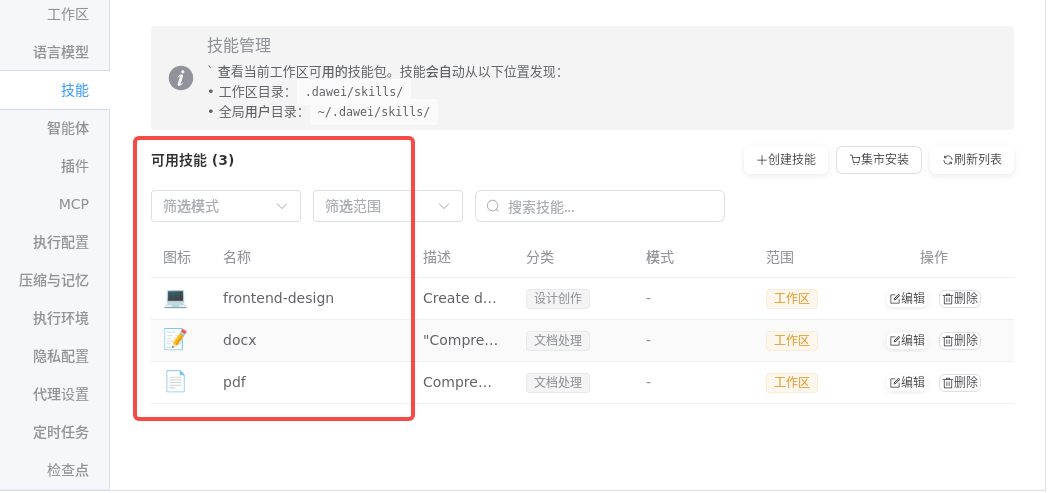Delete the pdf skill
This screenshot has height=493, width=1050.
tap(960, 382)
